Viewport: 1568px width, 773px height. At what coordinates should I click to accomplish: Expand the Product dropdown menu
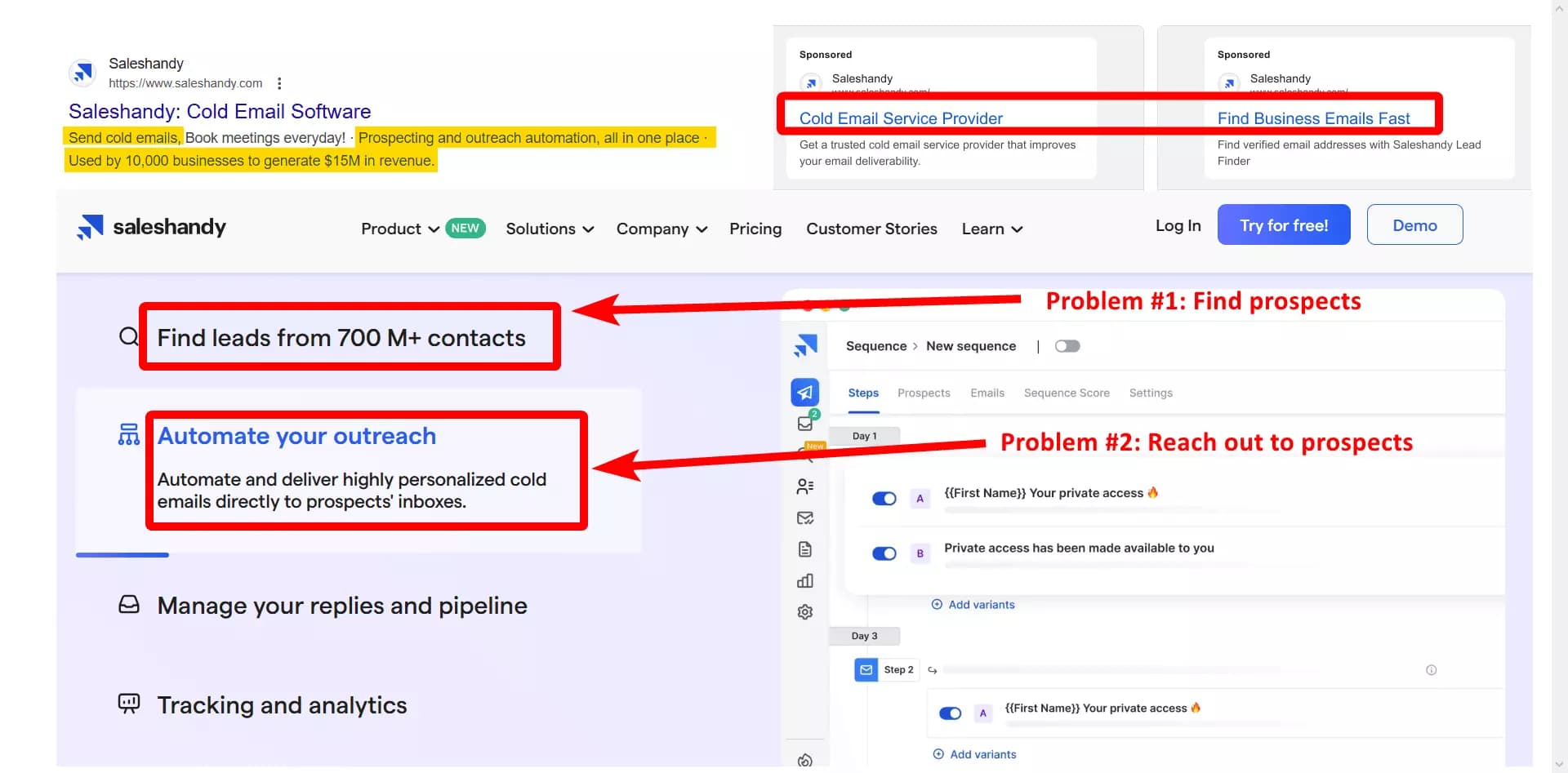pos(400,229)
